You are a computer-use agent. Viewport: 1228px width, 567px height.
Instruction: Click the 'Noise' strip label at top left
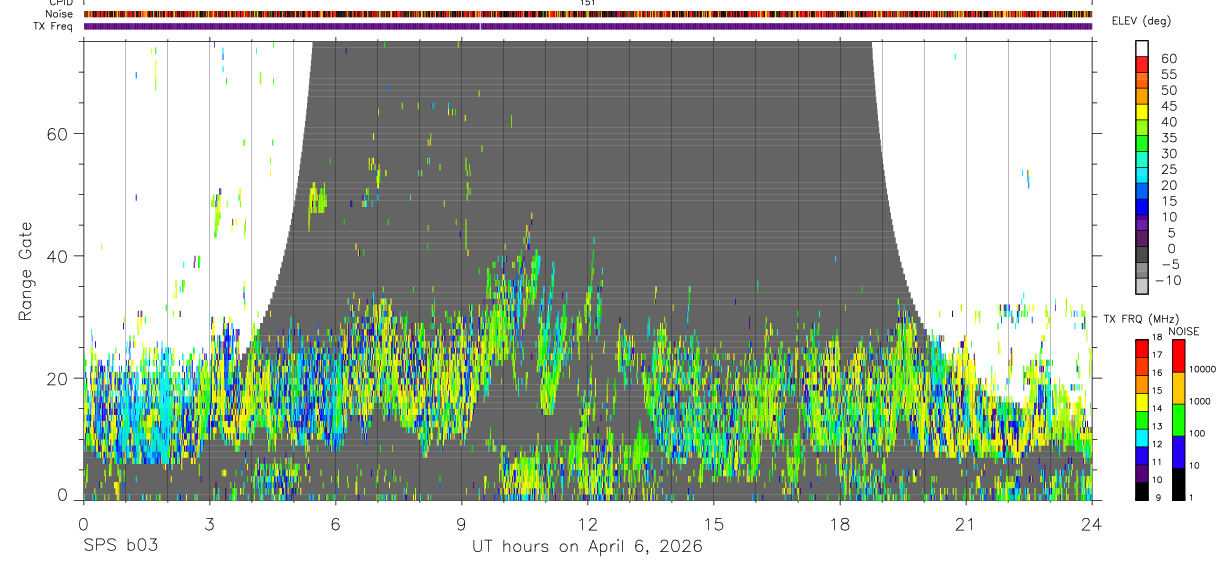61,15
